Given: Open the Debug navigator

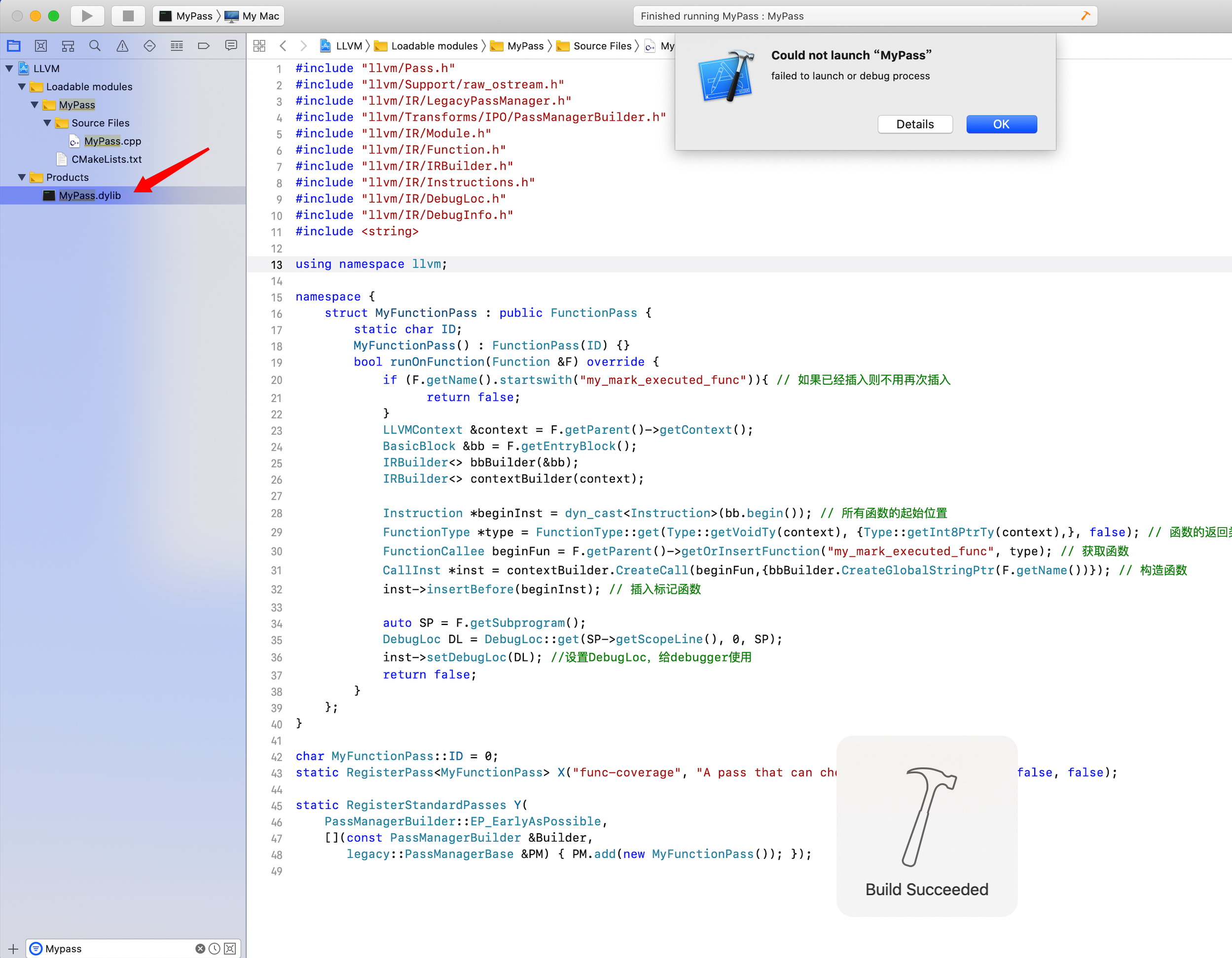Looking at the screenshot, I should click(x=177, y=46).
